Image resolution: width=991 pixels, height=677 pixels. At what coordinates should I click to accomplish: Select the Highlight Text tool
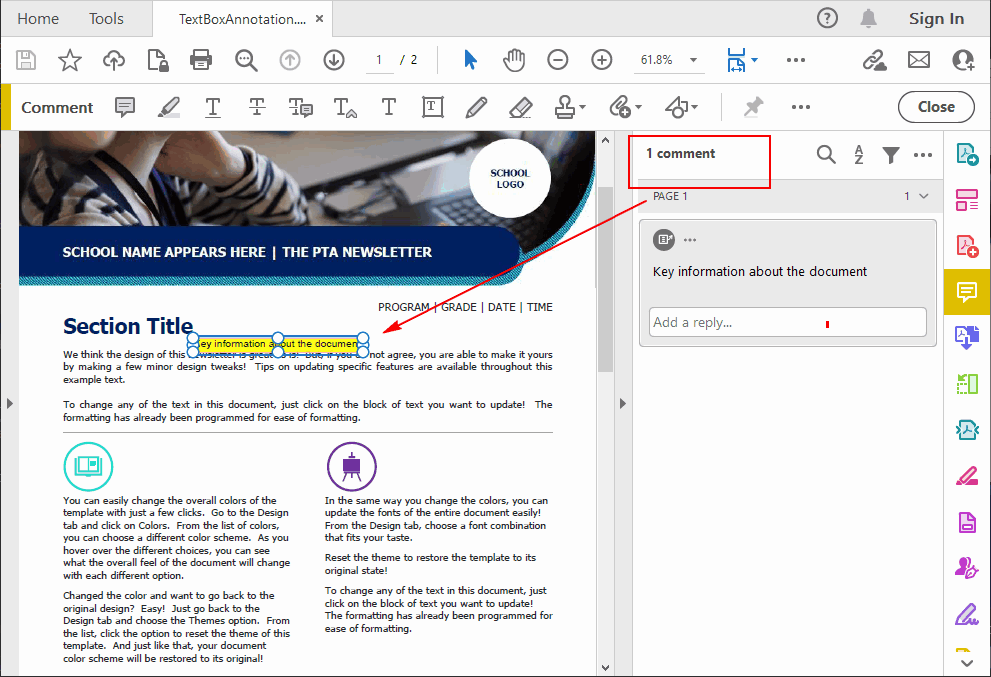coord(168,107)
